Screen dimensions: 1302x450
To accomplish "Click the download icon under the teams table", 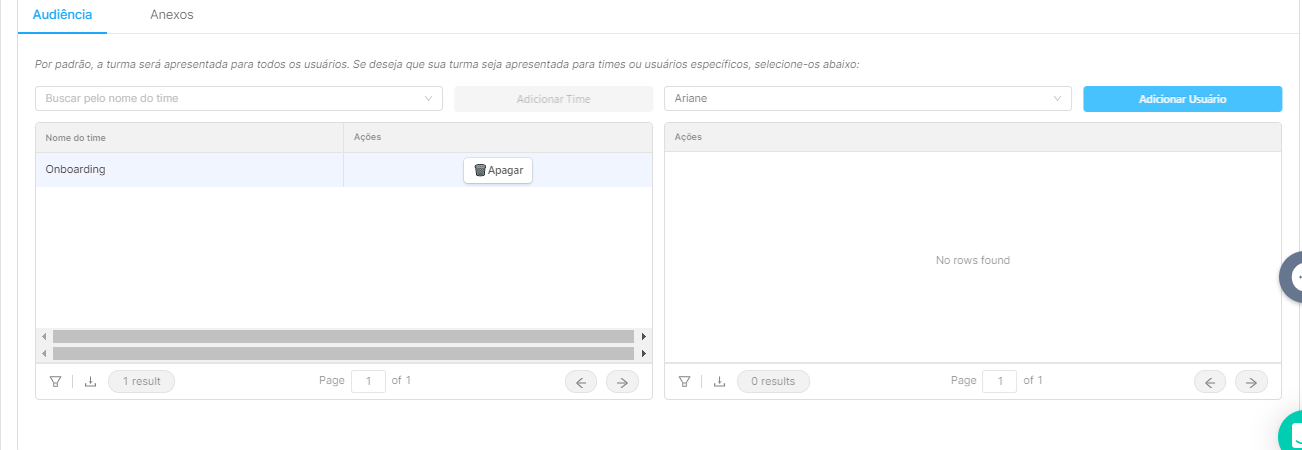I will [x=90, y=381].
